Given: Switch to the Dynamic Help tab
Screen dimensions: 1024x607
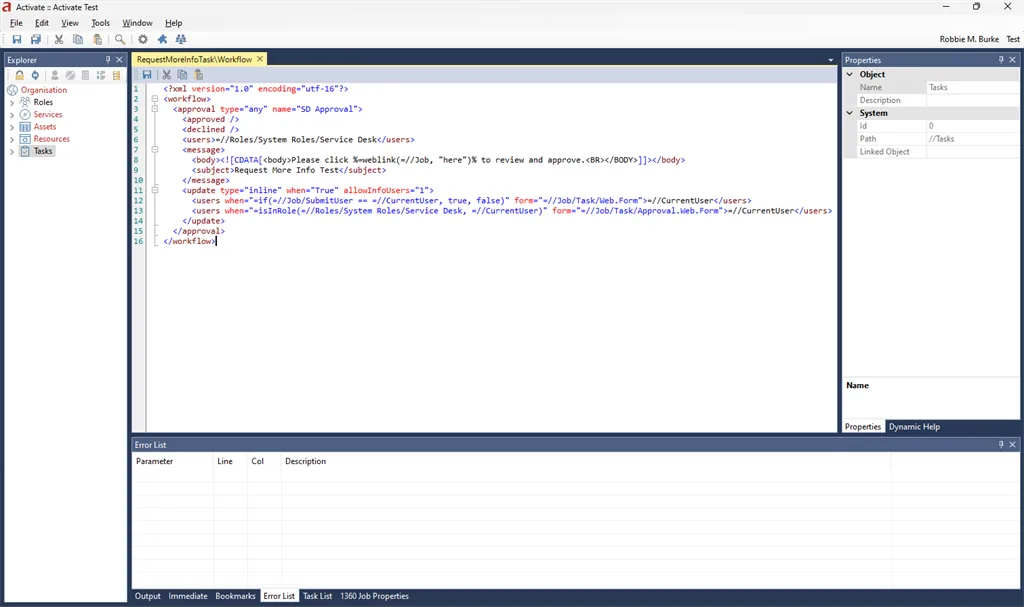Looking at the screenshot, I should [914, 427].
